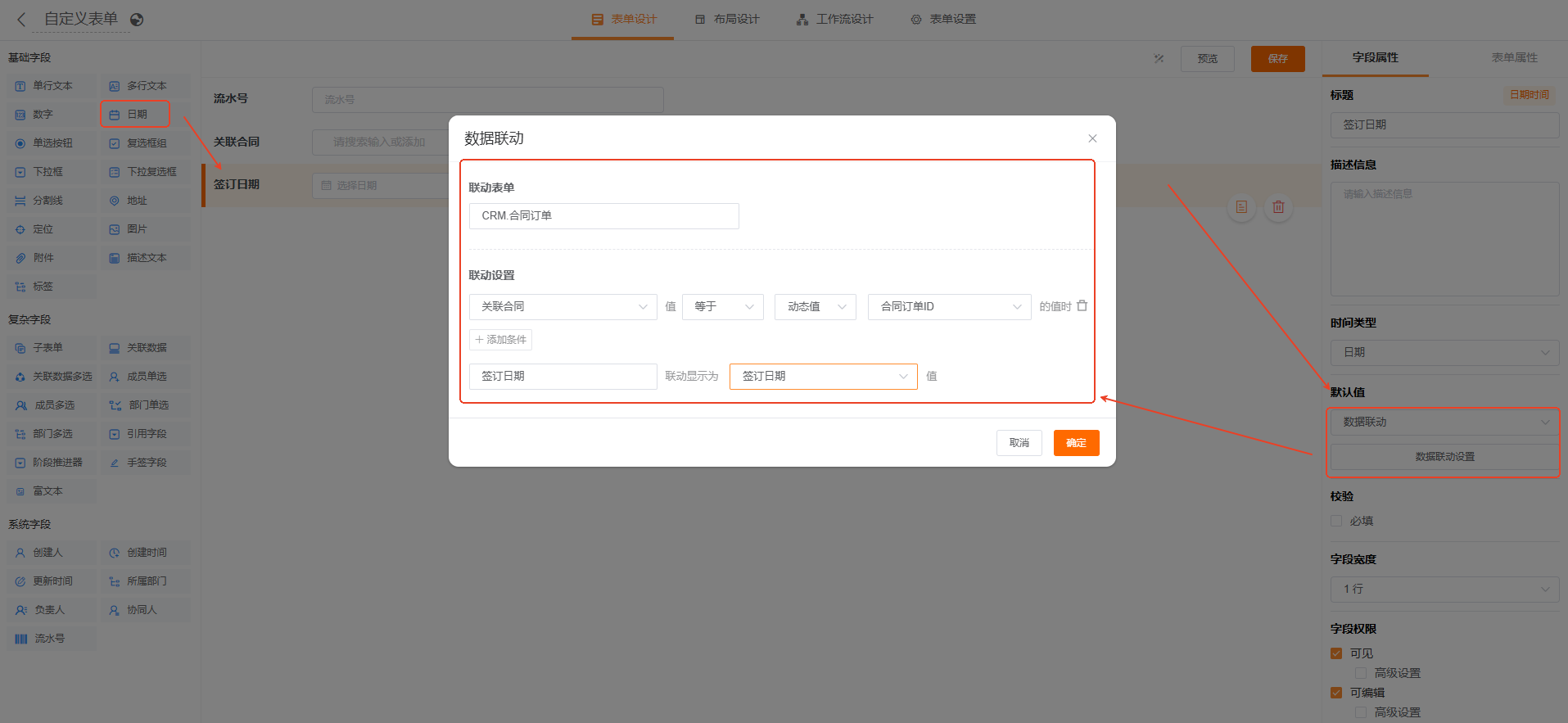Viewport: 1568px width, 723px height.
Task: Delete the linkage condition with trash icon
Action: [1082, 305]
